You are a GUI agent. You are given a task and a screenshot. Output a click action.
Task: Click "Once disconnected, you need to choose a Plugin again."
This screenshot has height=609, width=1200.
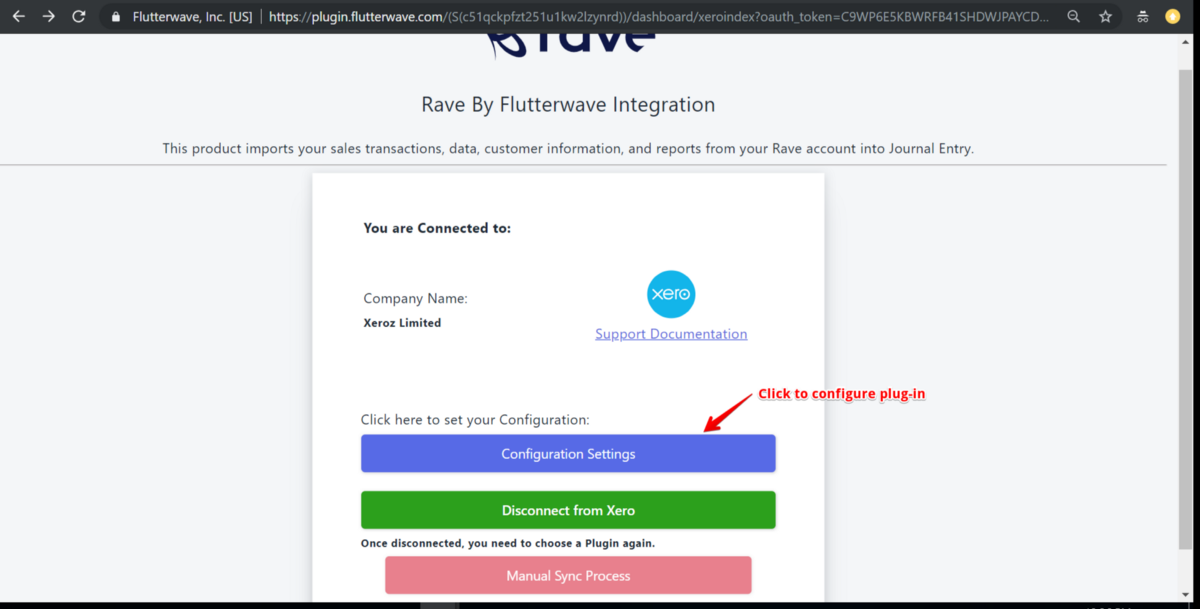point(508,544)
